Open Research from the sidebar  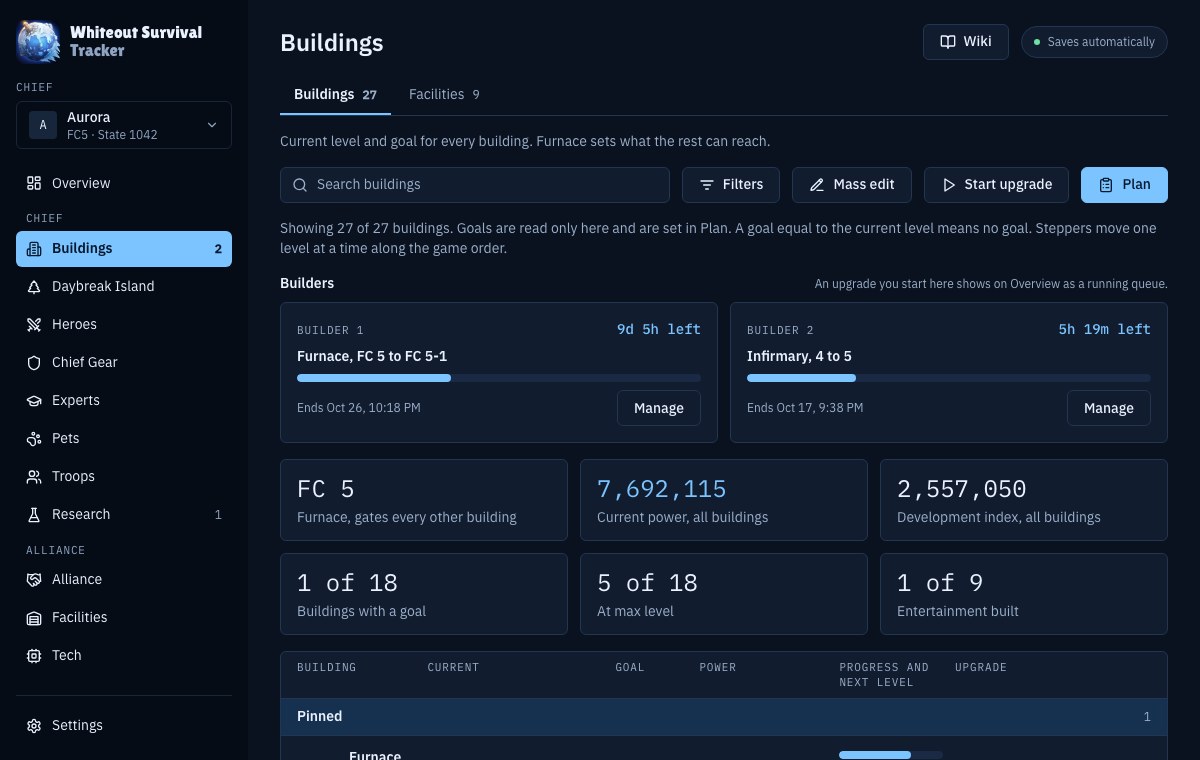(124, 515)
